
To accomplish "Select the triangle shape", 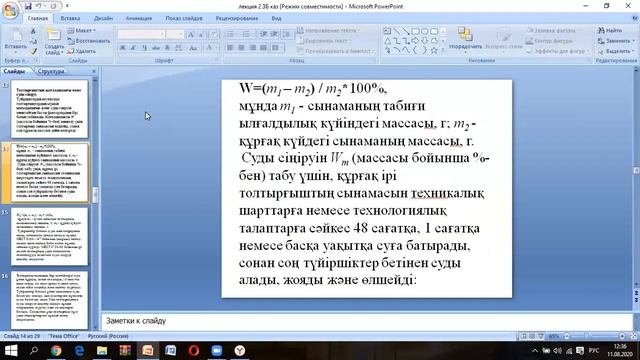I will 387,41.
